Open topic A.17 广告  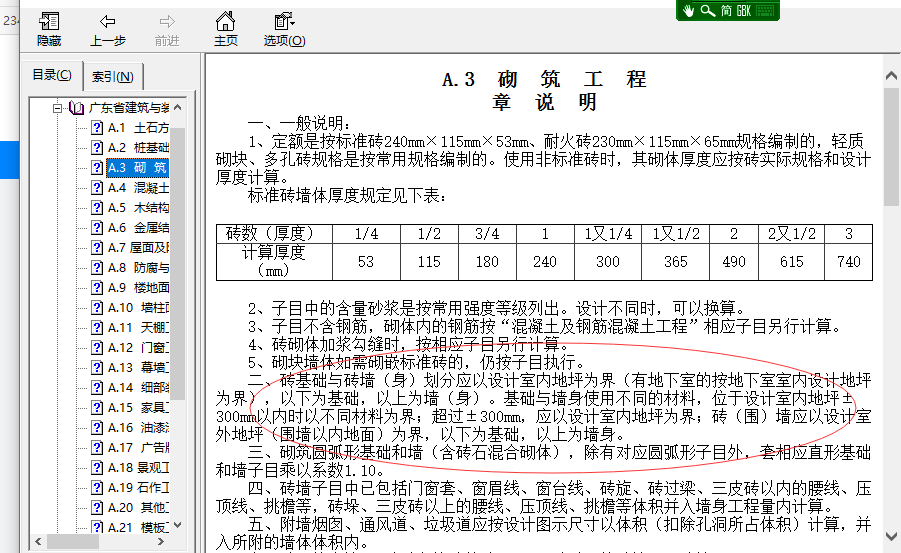click(138, 447)
